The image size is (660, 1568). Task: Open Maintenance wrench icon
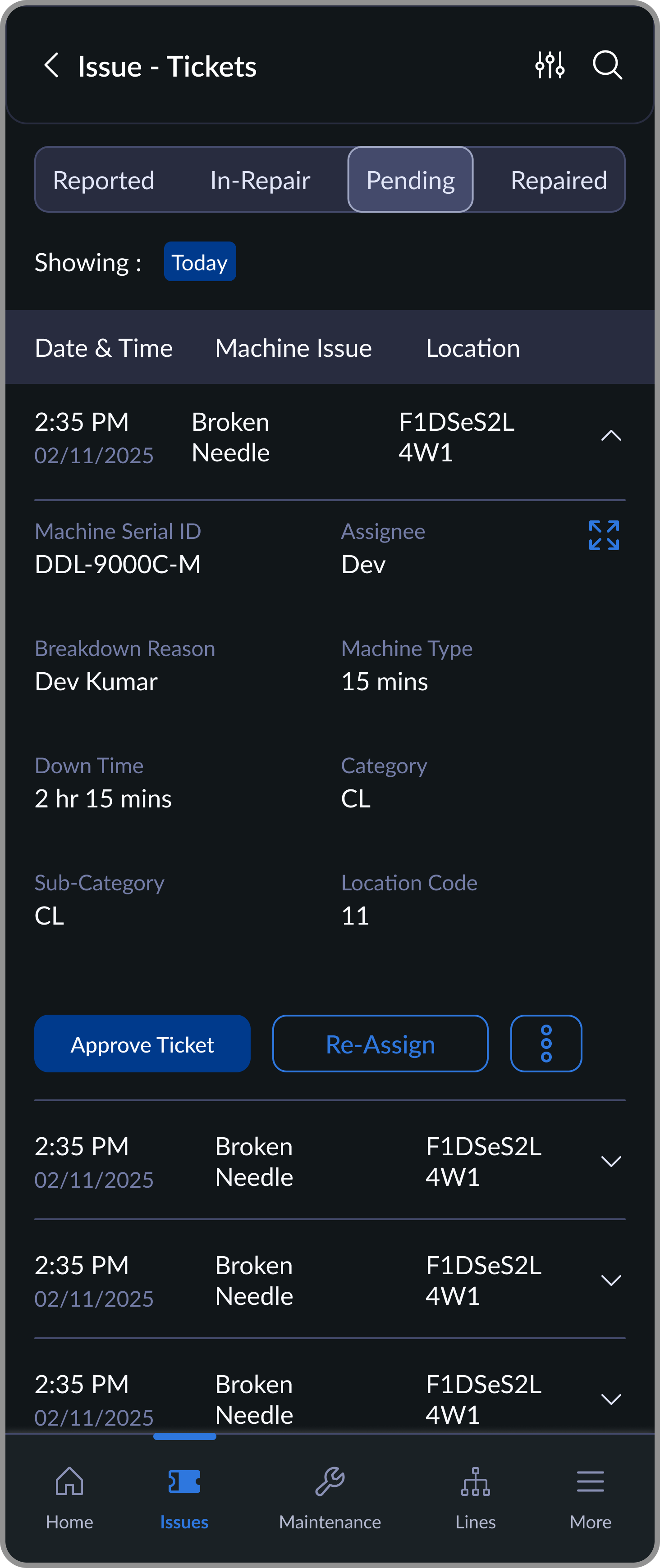coord(330,1481)
